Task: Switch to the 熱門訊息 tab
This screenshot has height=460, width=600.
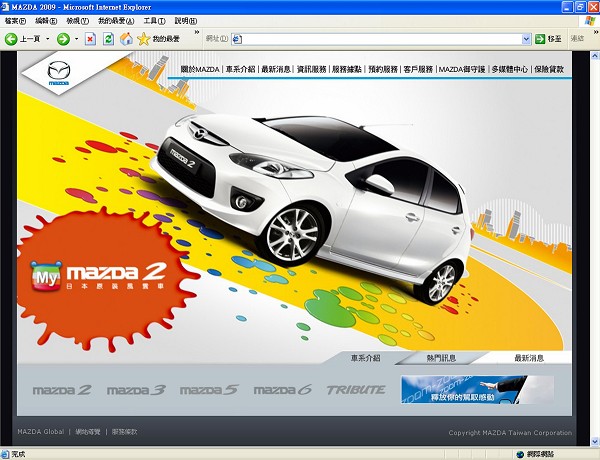Action: [441, 357]
